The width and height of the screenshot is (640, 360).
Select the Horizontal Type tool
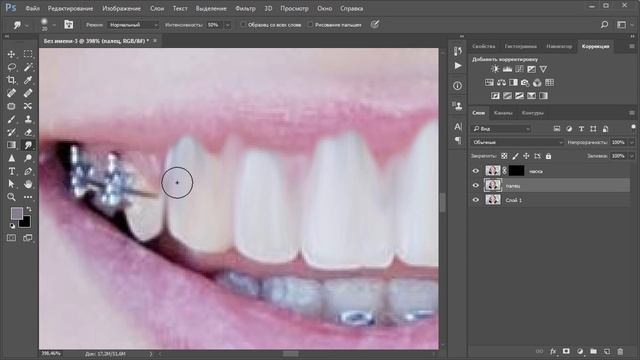(11, 171)
